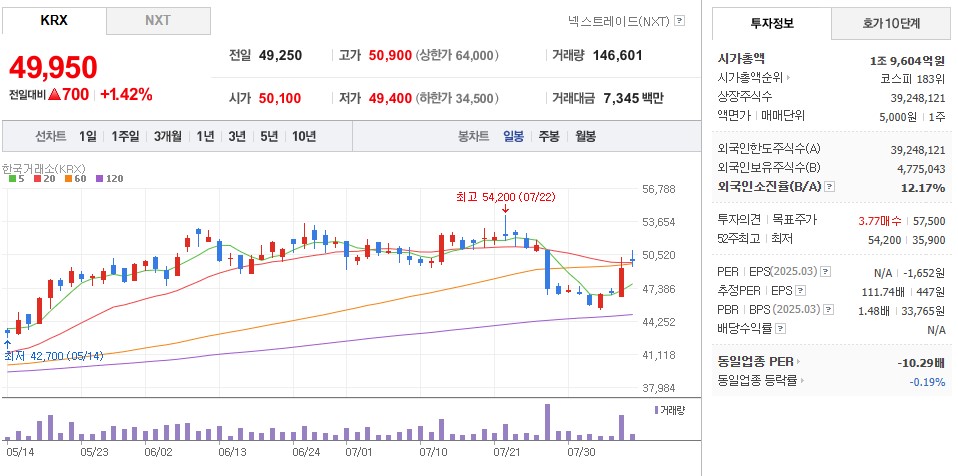
Task: Click the foreign ratio 12.17%
Action: click(923, 188)
